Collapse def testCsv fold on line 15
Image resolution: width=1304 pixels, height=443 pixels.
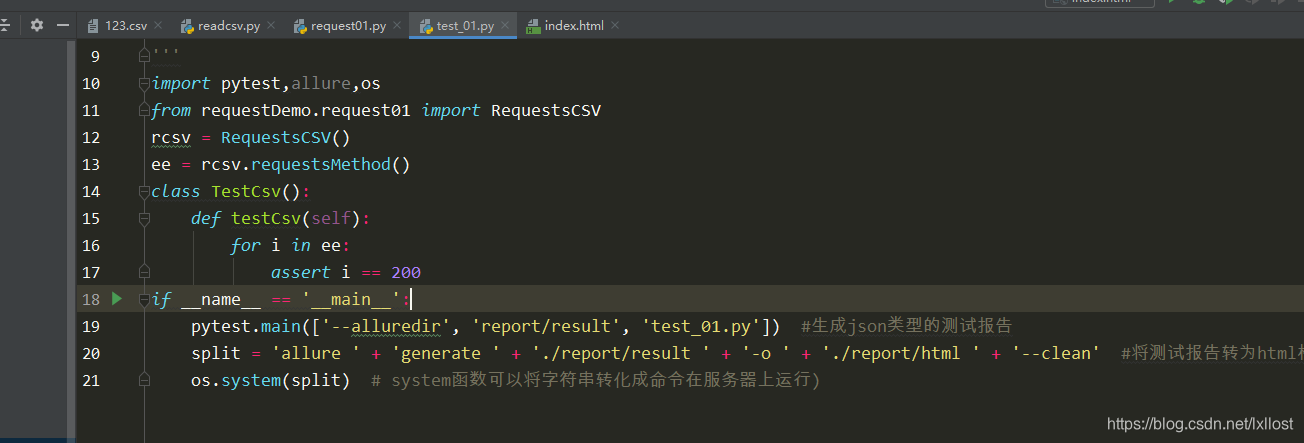click(x=145, y=218)
